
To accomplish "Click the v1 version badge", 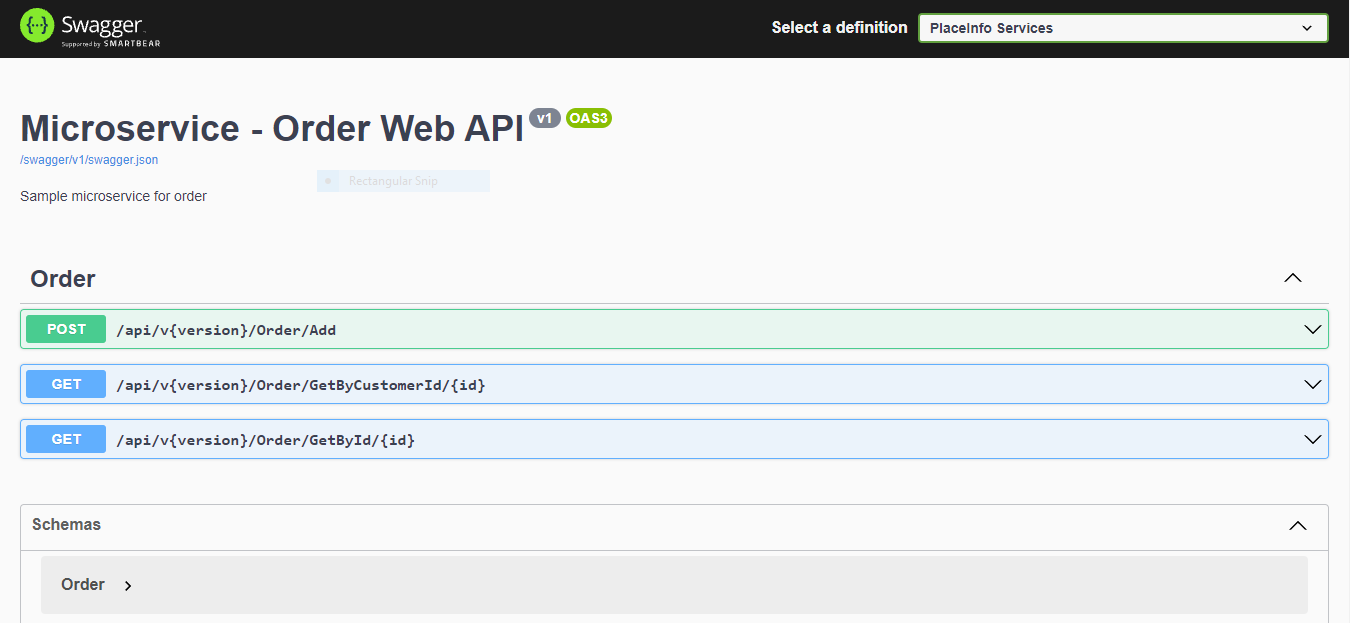I will (x=545, y=118).
